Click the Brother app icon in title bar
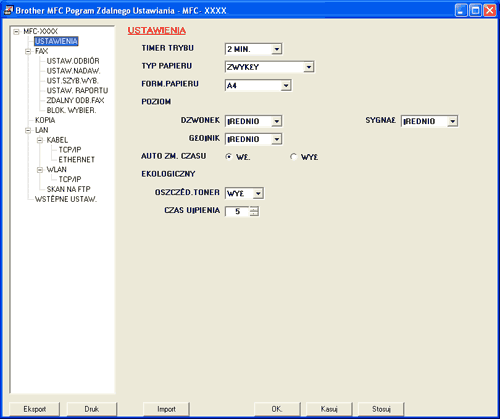 click(8, 10)
